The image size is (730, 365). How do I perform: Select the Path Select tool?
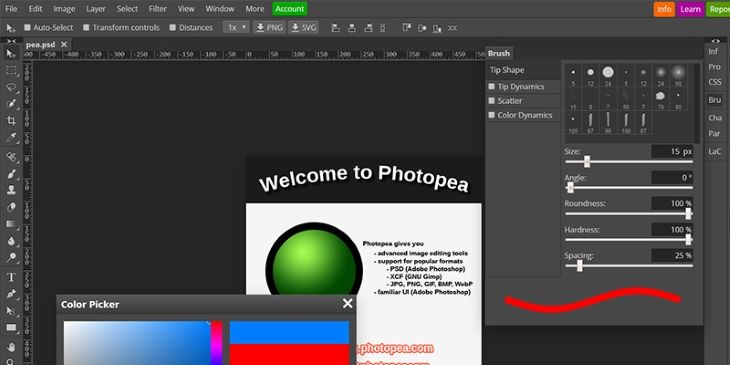tap(11, 311)
